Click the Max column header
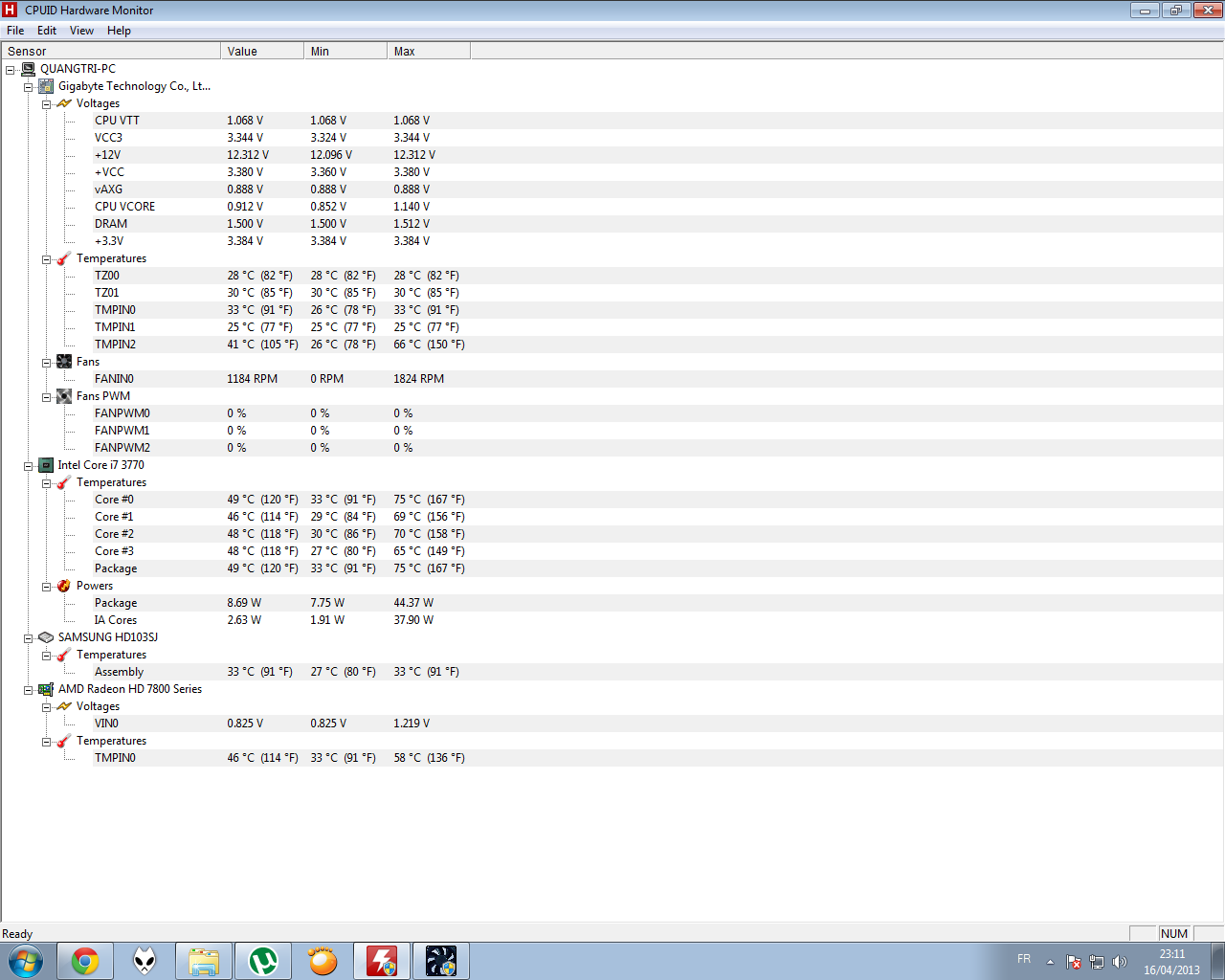 (x=429, y=52)
